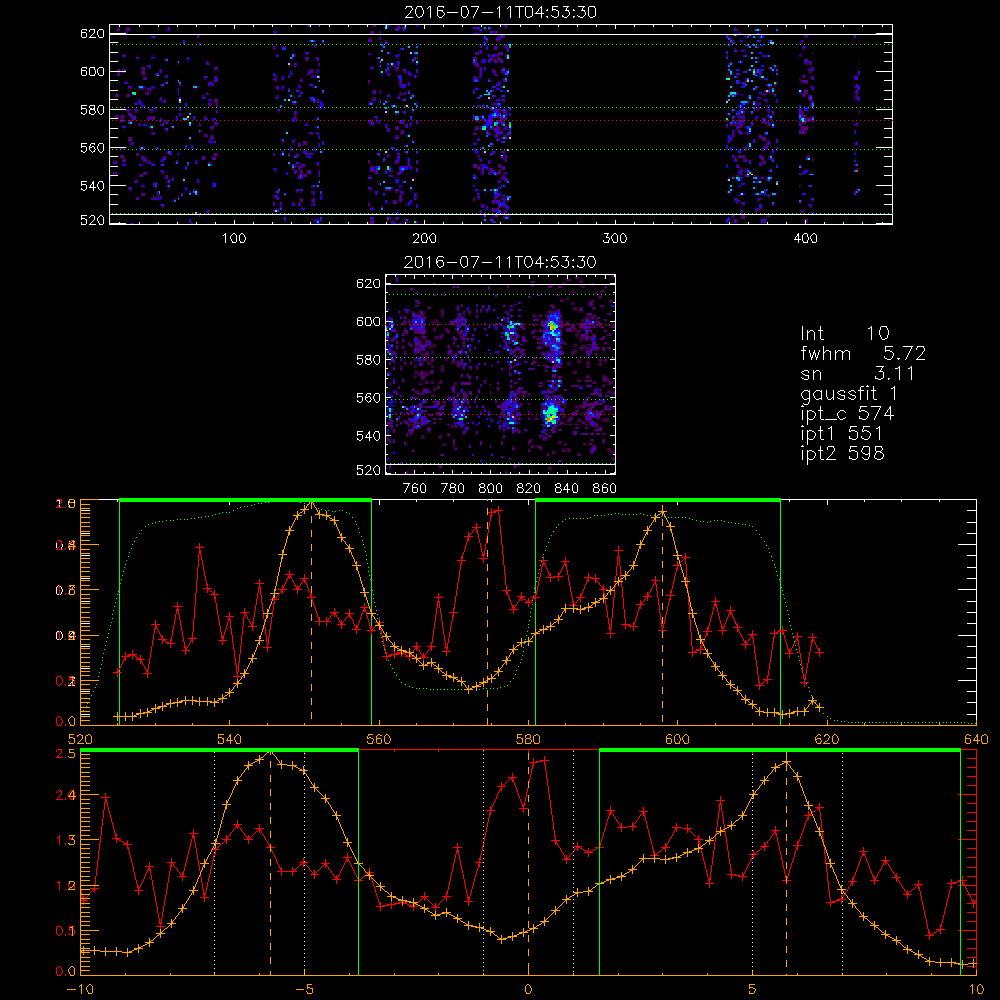Click x-axis label 200 on top image
The width and height of the screenshot is (1000, 1000).
[424, 239]
